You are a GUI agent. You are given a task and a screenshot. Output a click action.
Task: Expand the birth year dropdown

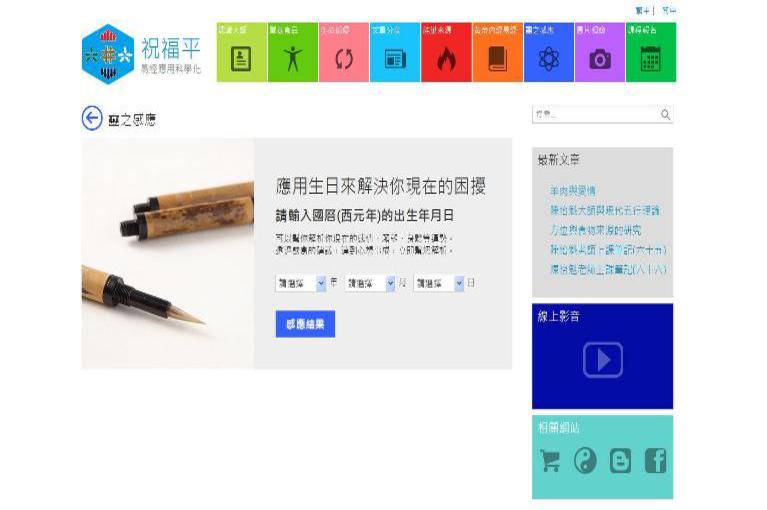[x=301, y=283]
